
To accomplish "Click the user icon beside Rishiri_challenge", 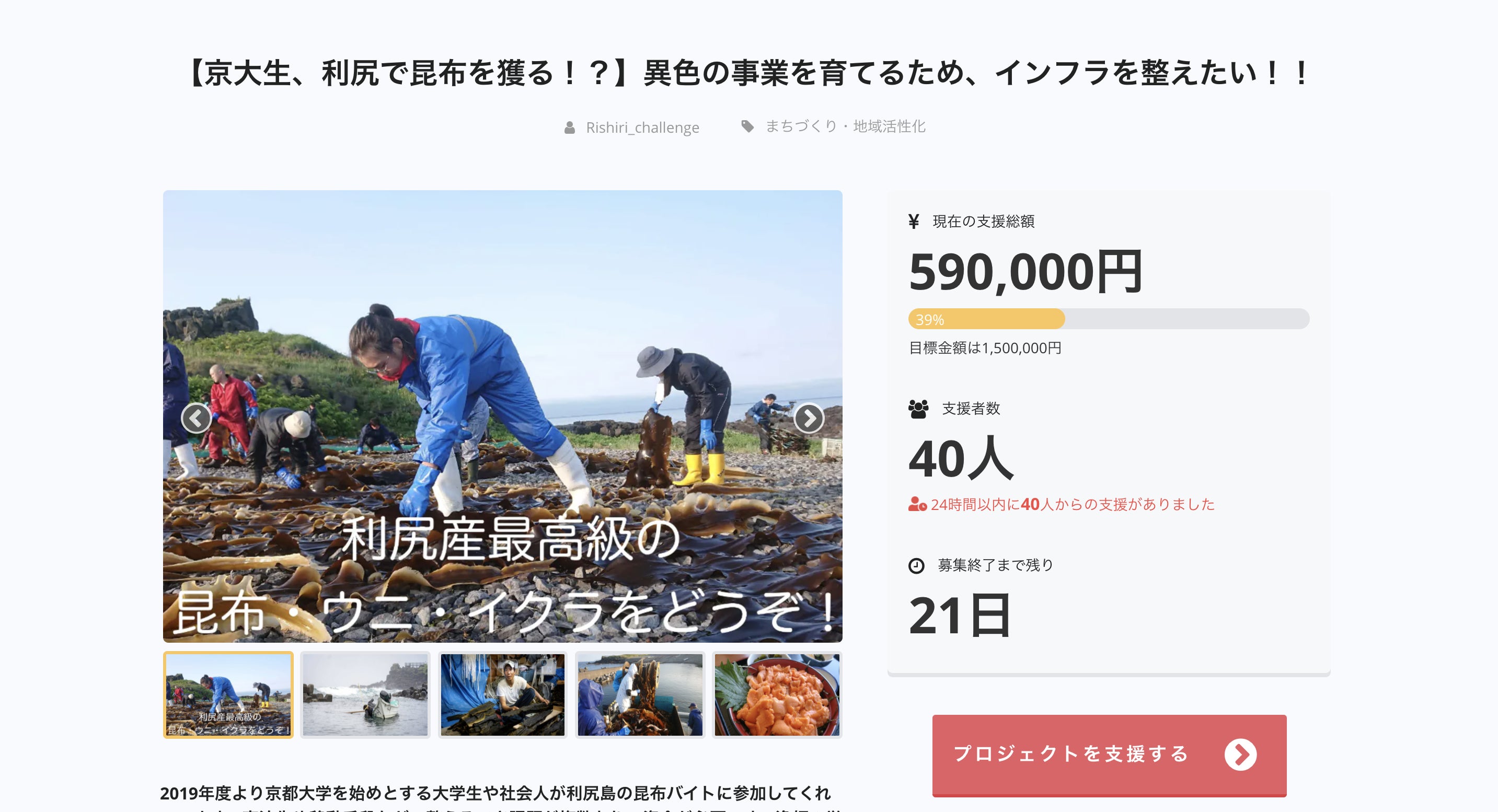I will [569, 127].
